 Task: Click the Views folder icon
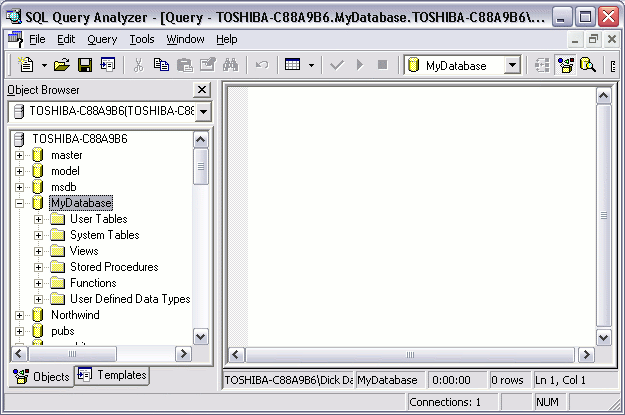coord(58,251)
